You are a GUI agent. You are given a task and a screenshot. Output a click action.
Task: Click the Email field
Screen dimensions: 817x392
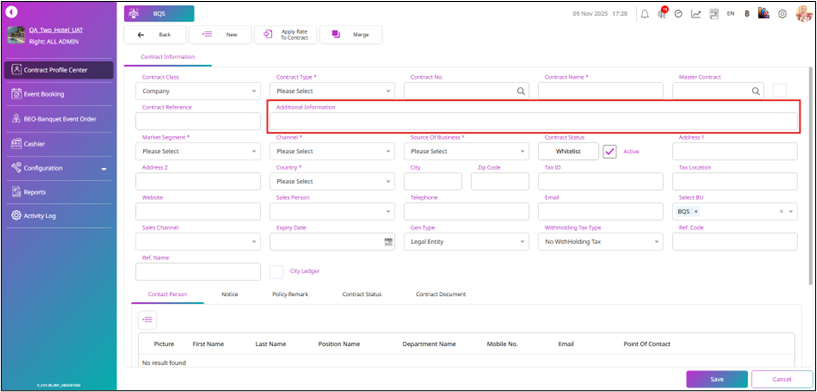click(x=600, y=212)
